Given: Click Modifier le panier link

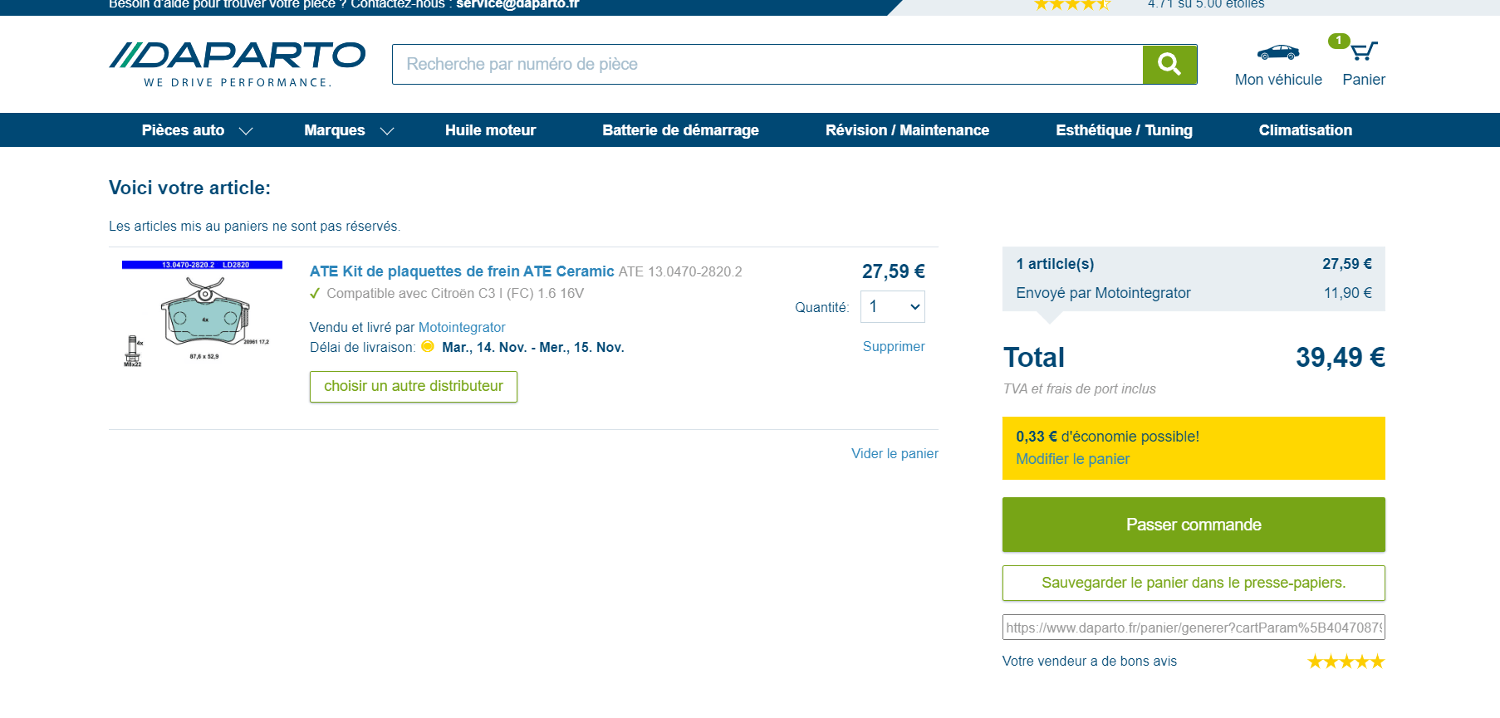Looking at the screenshot, I should (x=1073, y=459).
